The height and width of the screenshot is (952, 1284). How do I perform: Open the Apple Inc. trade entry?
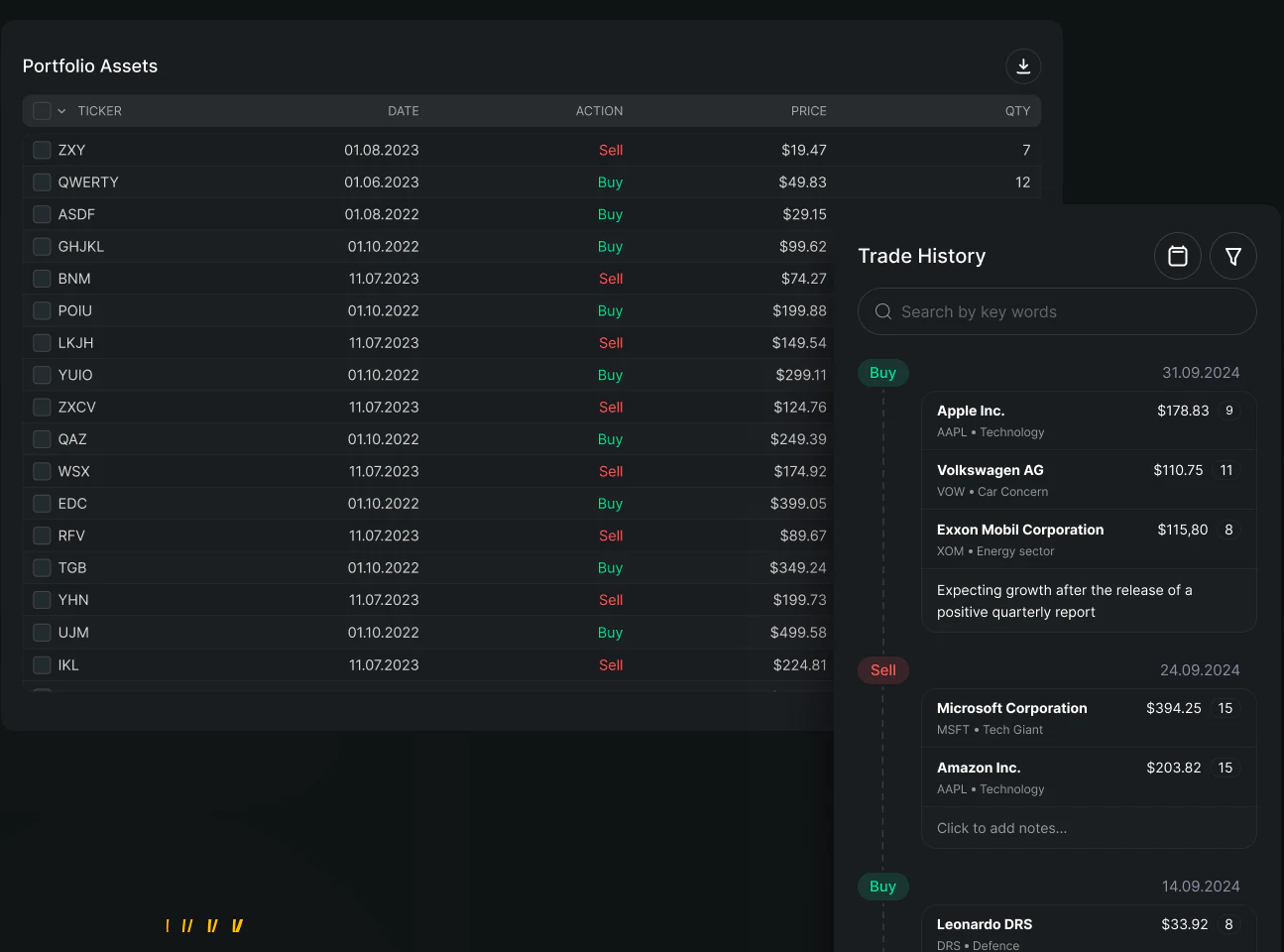coord(1089,420)
